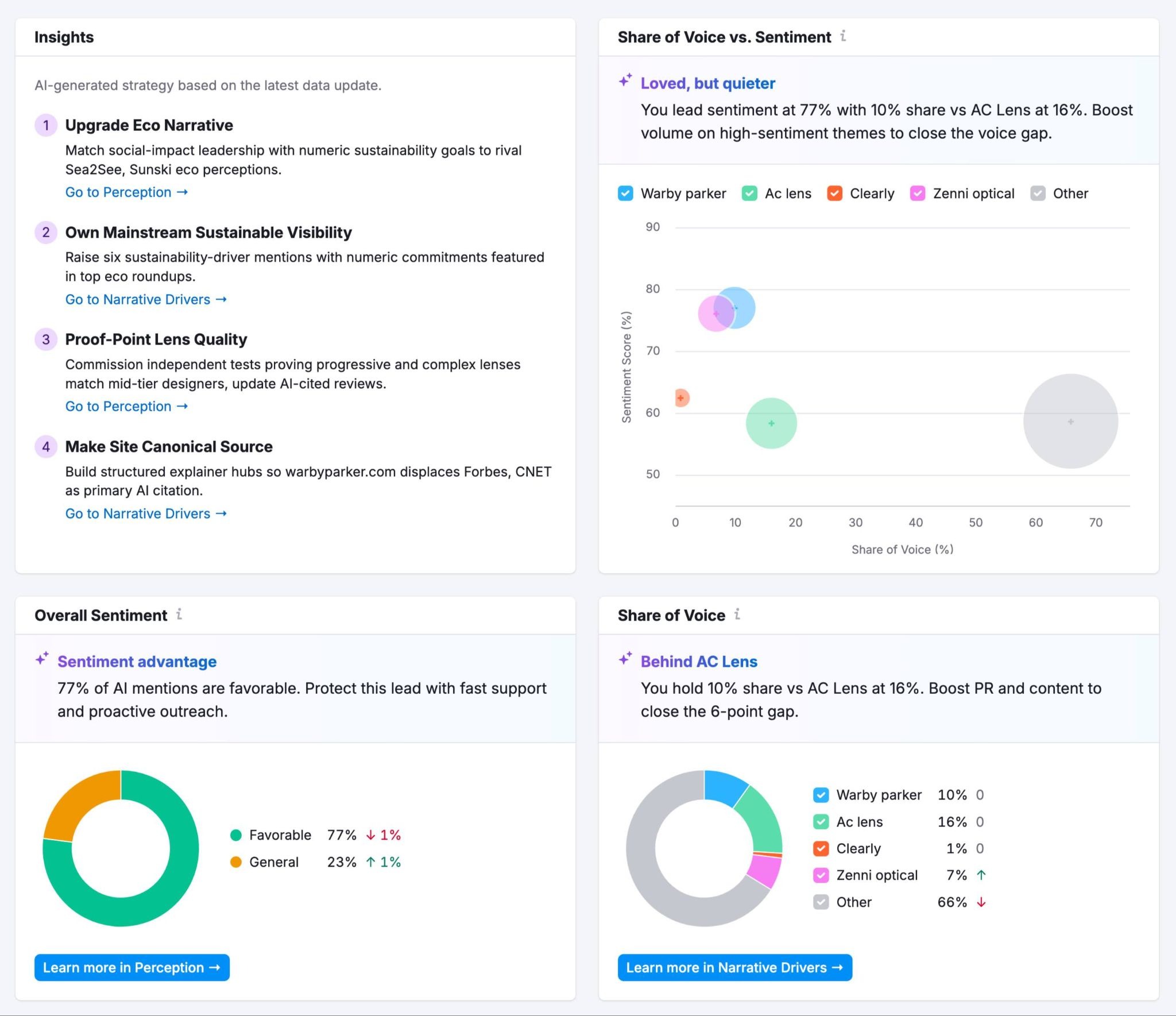Click the sparkle icon beside "Behind AC Lens"
Screen dimensions: 1176x1016
point(624,660)
